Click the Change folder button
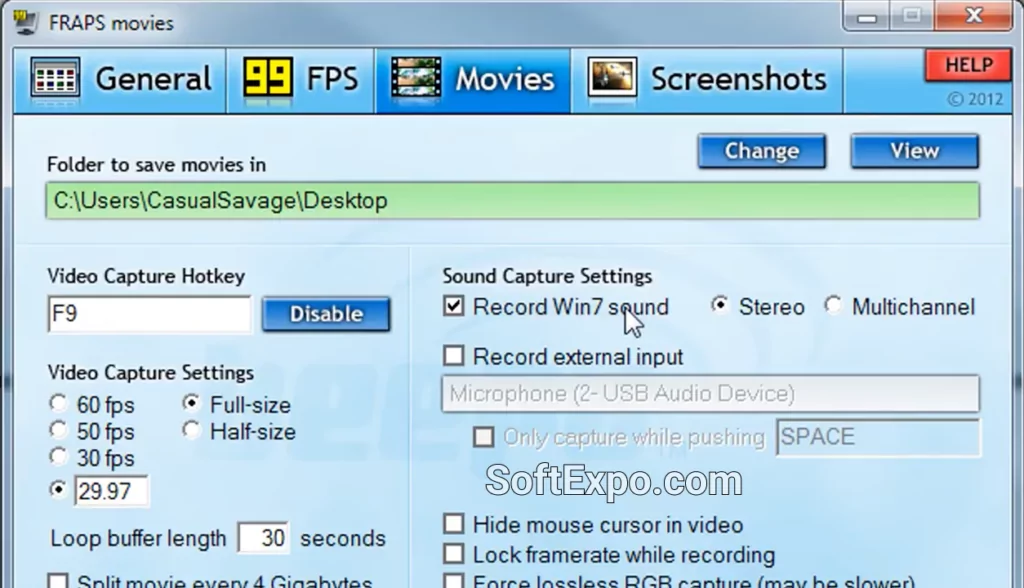Screen dimensions: 1024x588 pos(761,151)
